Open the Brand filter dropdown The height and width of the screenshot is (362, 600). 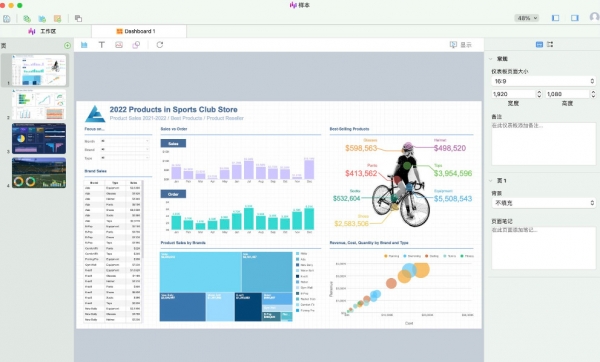[125, 149]
